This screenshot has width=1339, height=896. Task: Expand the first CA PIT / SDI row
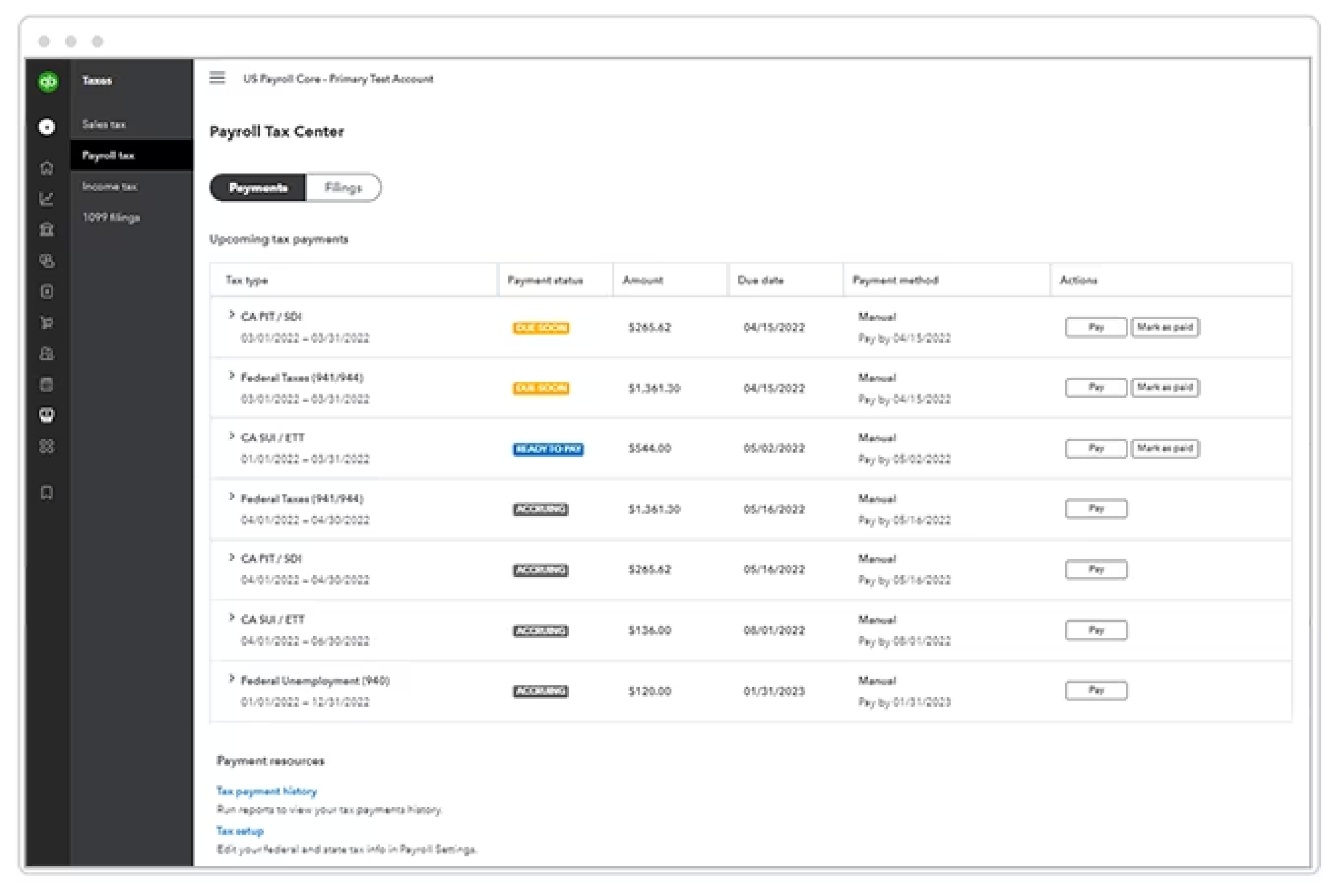[x=231, y=315]
